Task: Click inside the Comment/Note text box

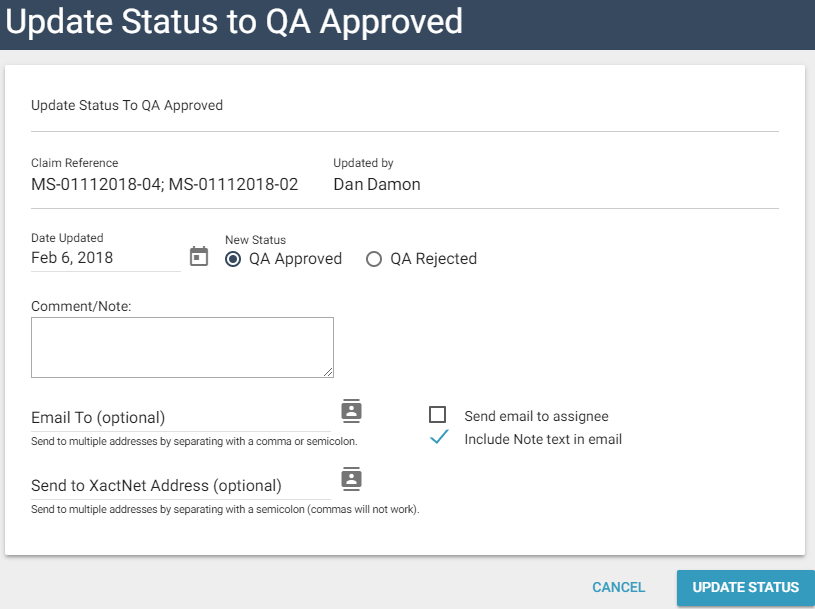Action: [x=182, y=347]
